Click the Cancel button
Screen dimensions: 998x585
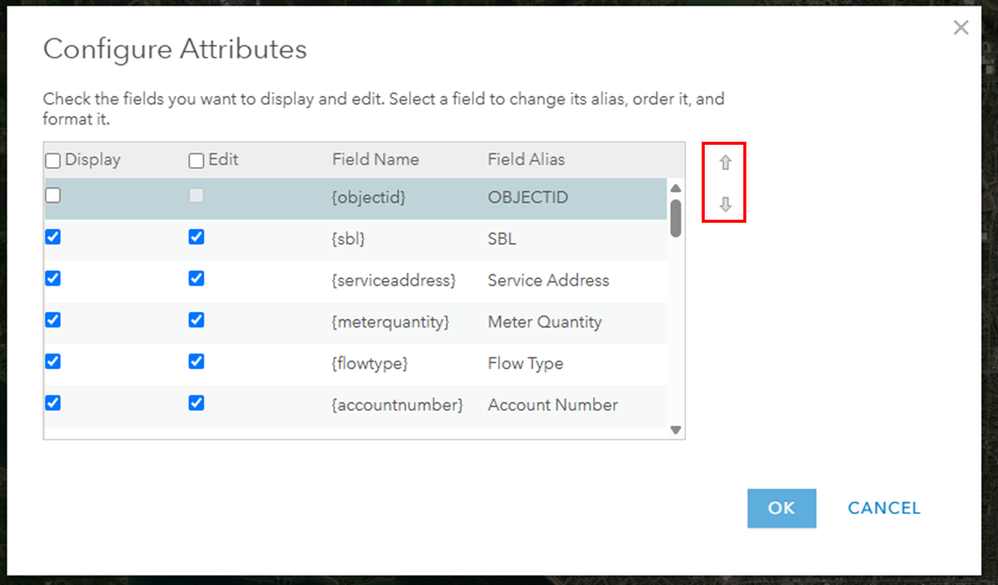coord(883,508)
